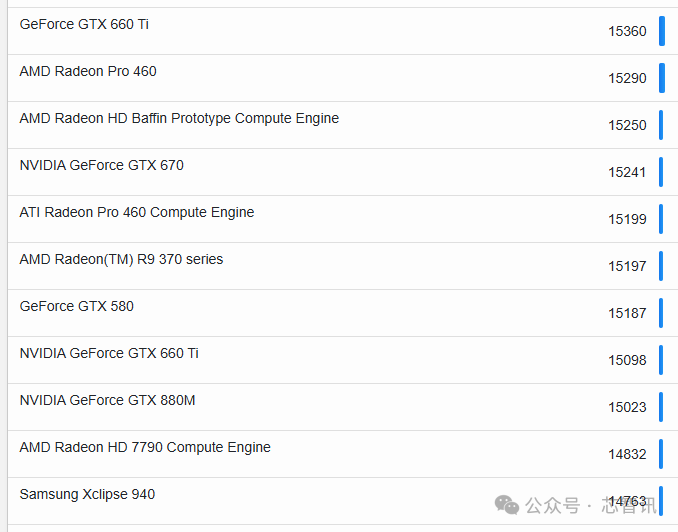Click the score 14832
The image size is (678, 532).
pos(627,454)
